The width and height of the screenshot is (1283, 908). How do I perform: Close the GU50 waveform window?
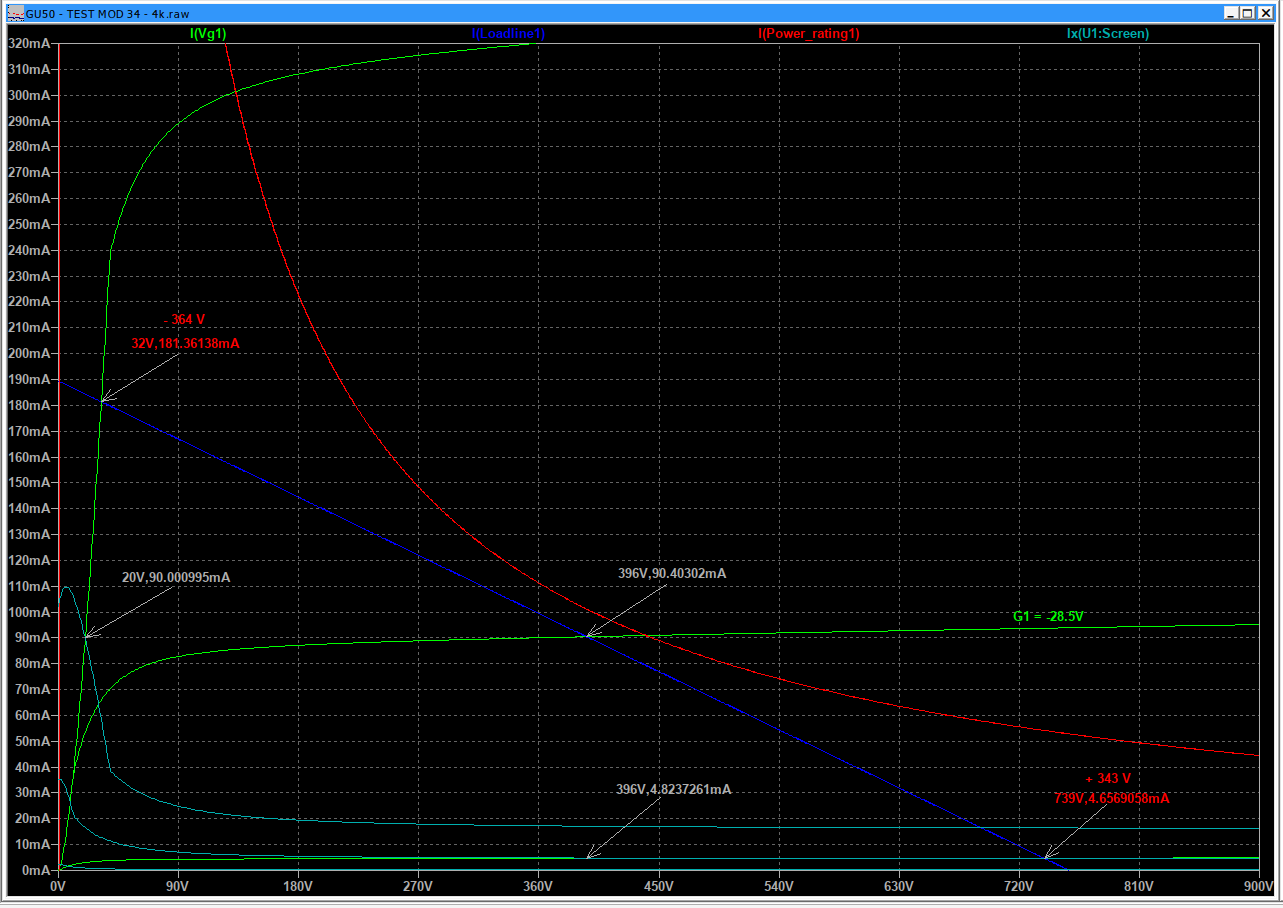(1264, 13)
